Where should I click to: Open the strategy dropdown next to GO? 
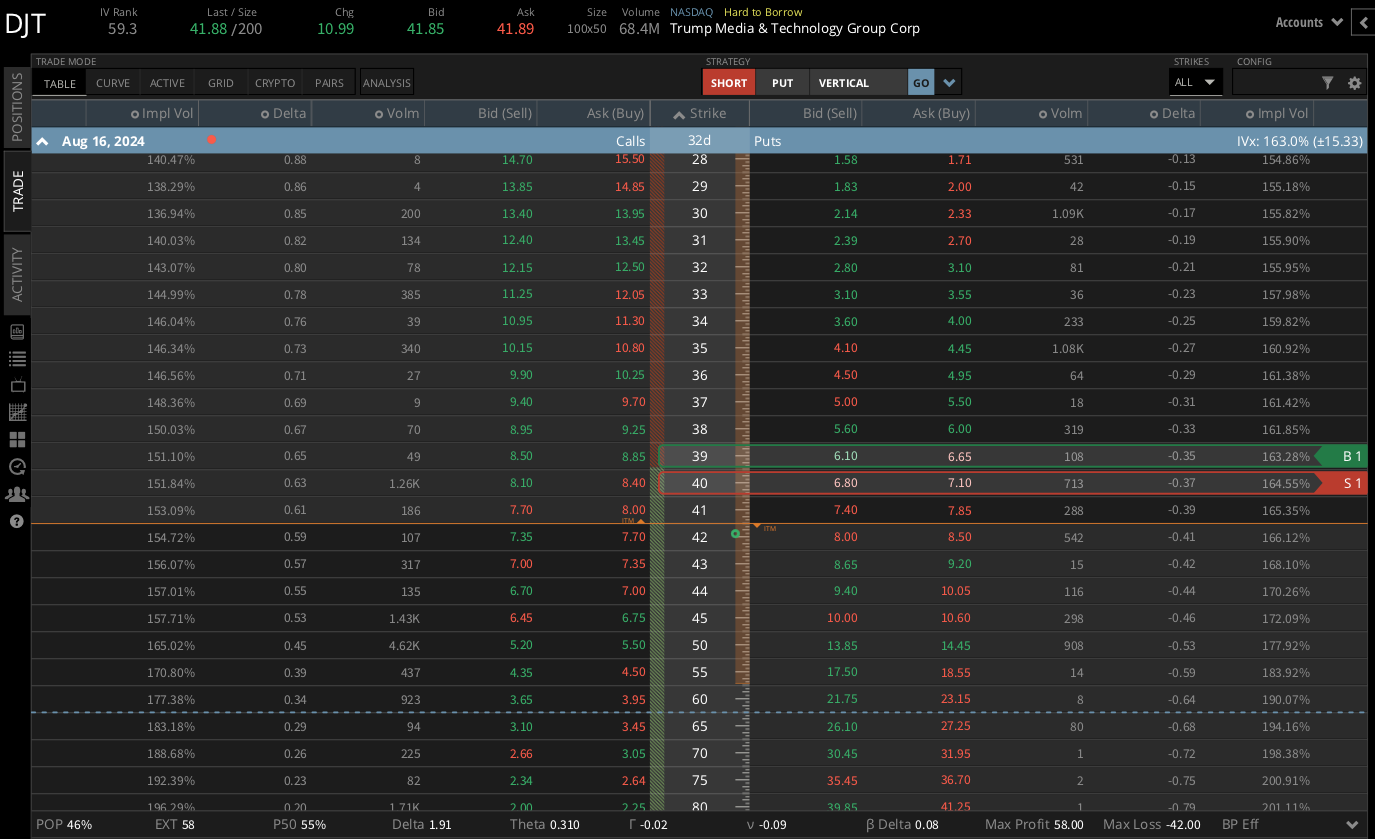(x=947, y=82)
